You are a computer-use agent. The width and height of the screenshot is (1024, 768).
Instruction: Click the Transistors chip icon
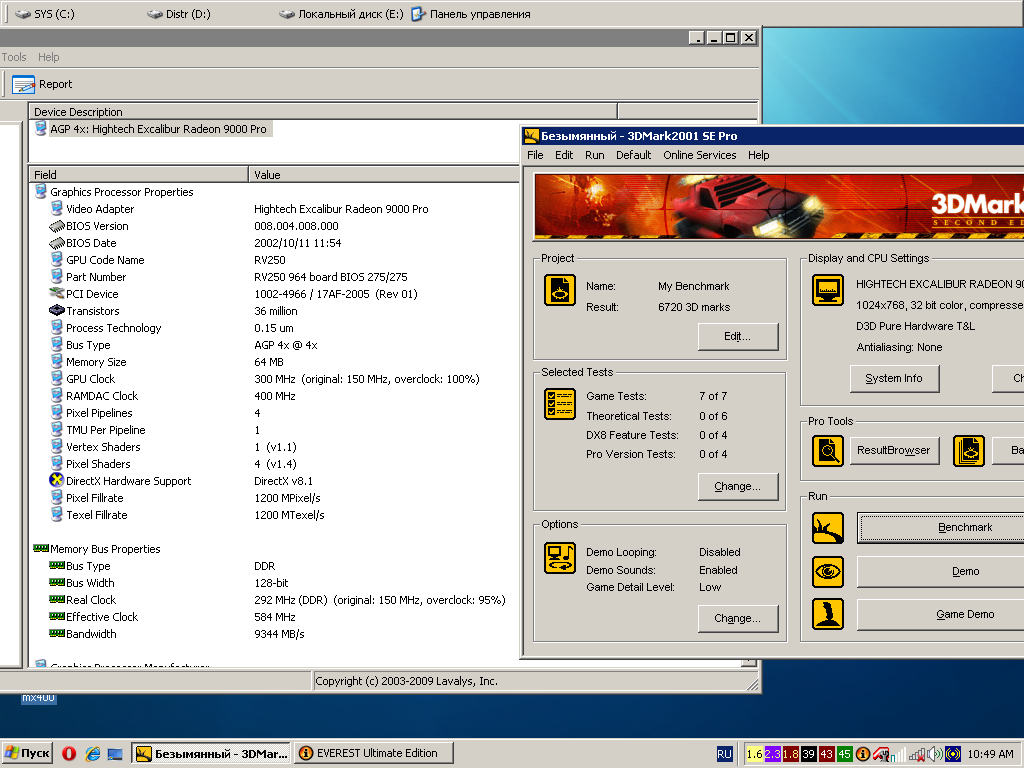pos(56,310)
